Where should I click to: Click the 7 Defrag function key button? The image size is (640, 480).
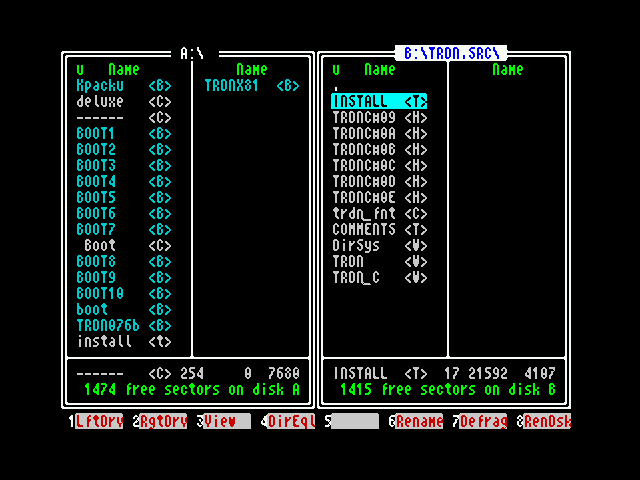coord(480,421)
